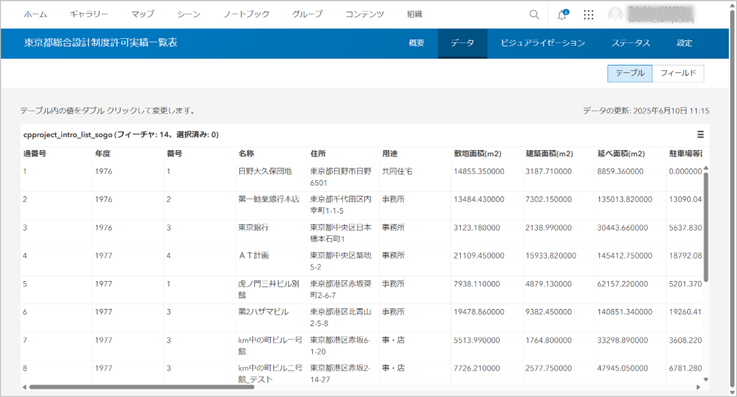Open コンテンツ in top navigation
Image resolution: width=737 pixels, height=397 pixels.
tap(364, 14)
